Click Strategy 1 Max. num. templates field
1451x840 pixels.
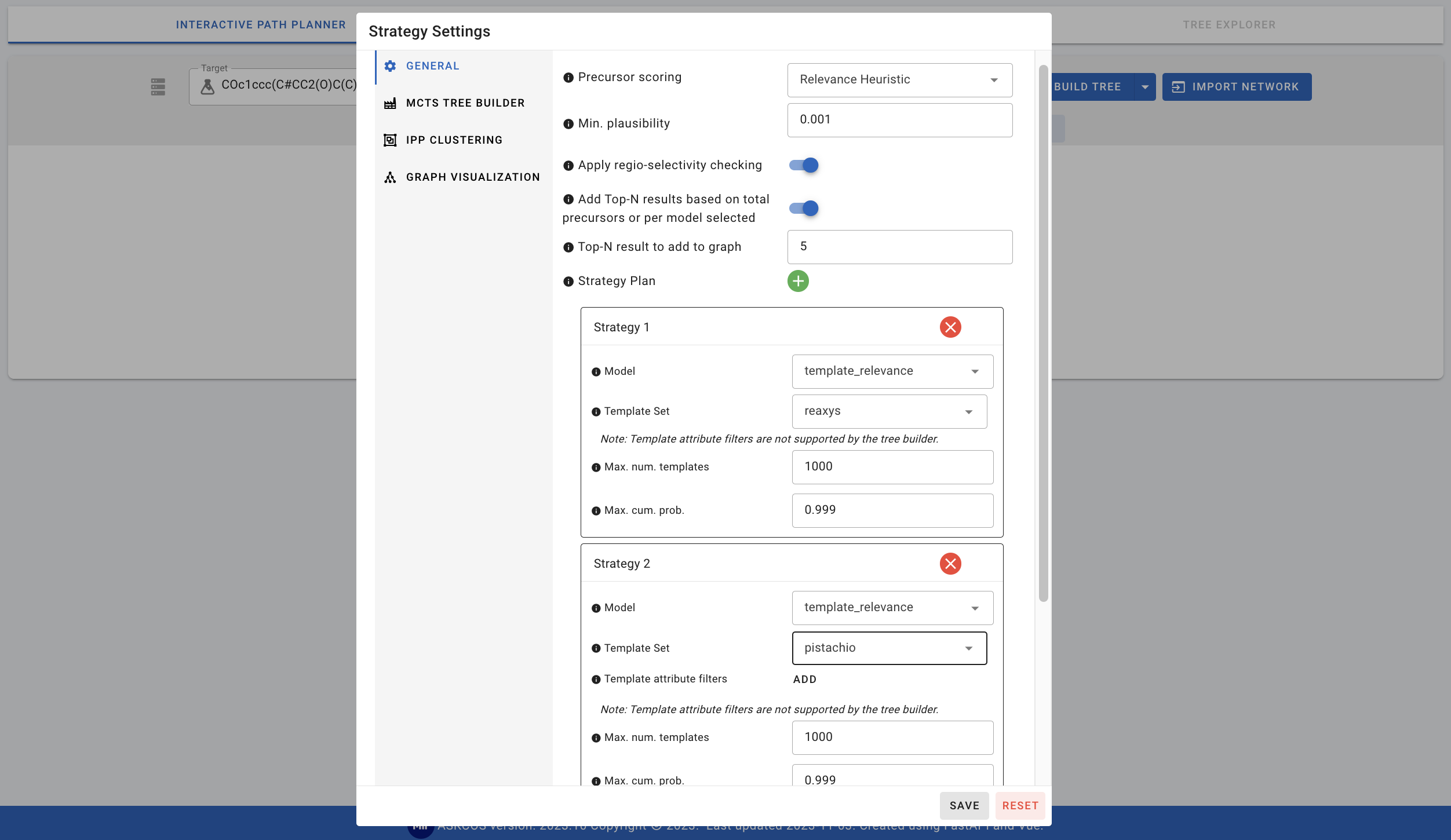[x=892, y=467]
